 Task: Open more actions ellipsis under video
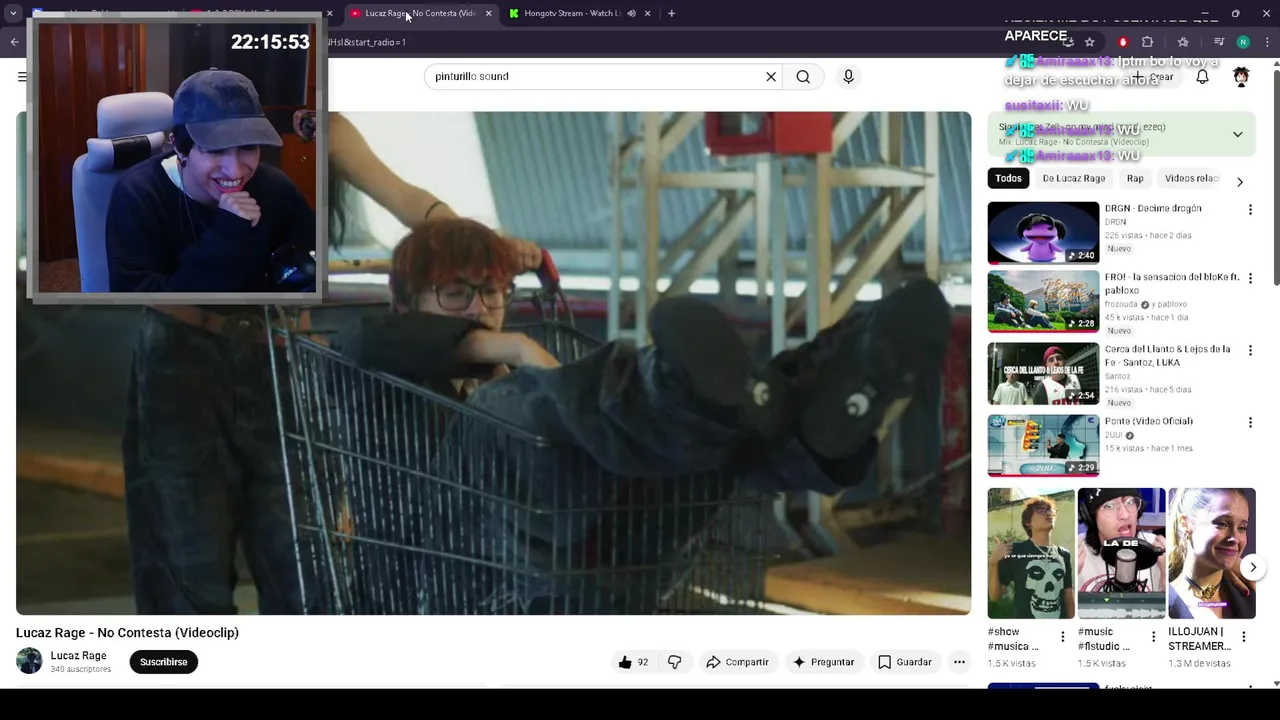tap(959, 662)
